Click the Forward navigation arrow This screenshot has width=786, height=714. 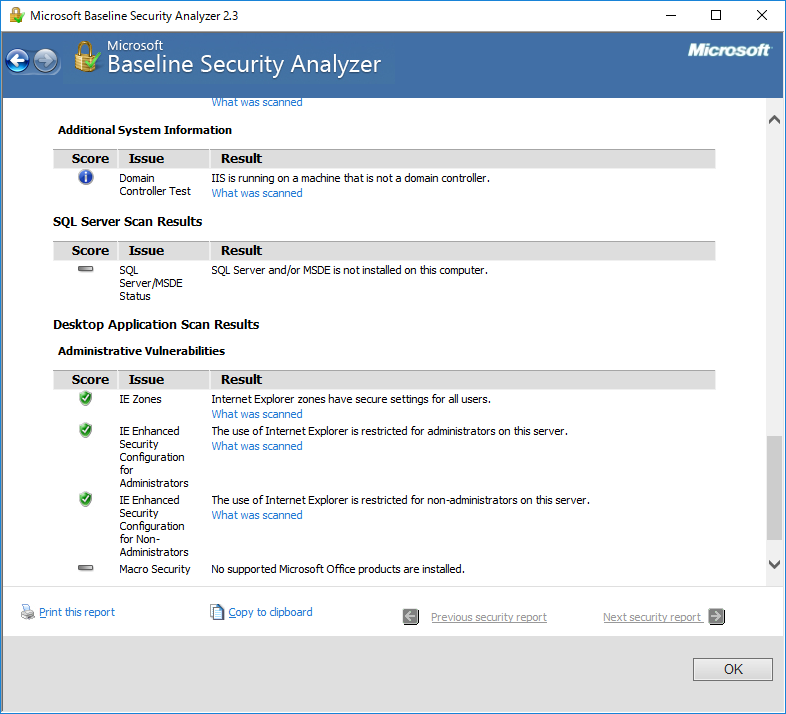[x=46, y=61]
